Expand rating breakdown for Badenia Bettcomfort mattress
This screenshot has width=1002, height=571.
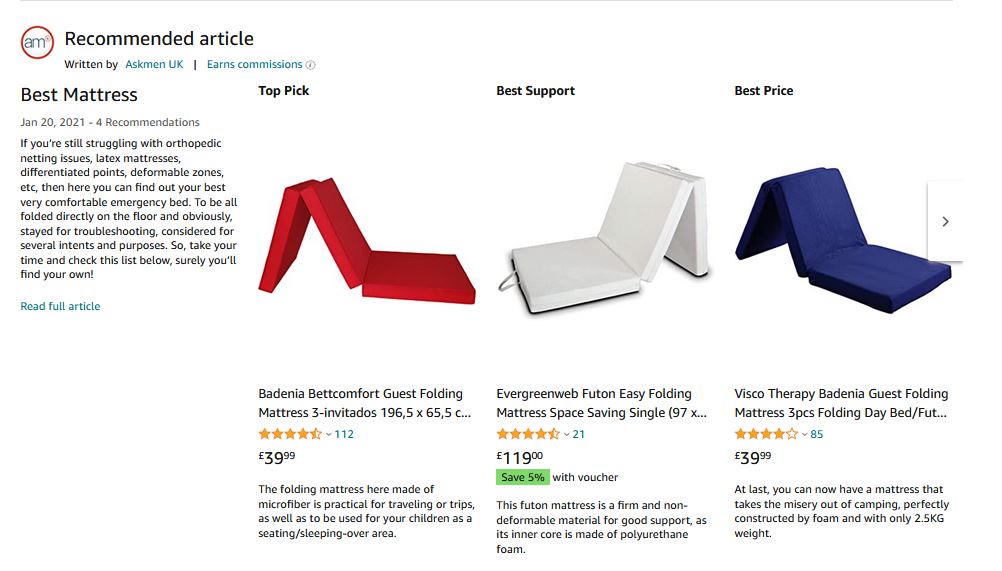click(329, 435)
